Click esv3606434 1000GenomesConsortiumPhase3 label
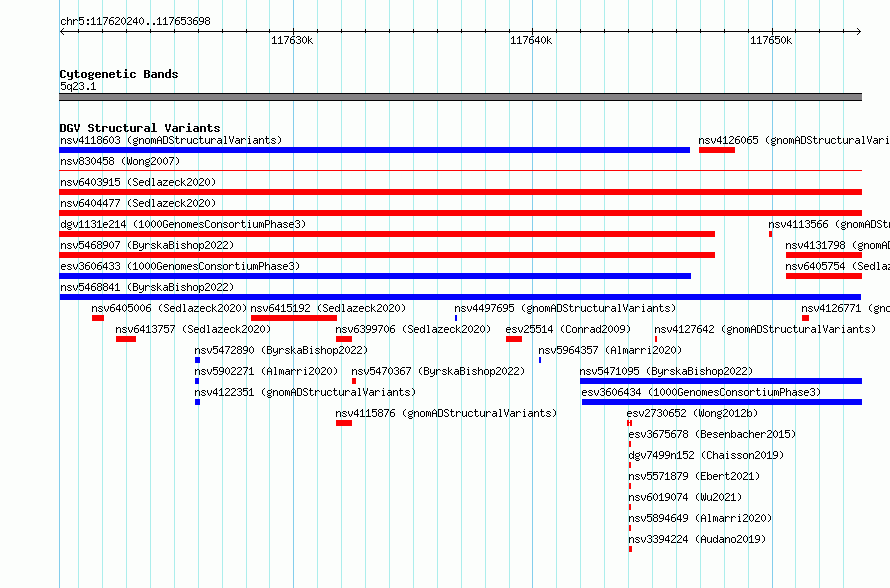890x588 pixels. click(x=701, y=392)
